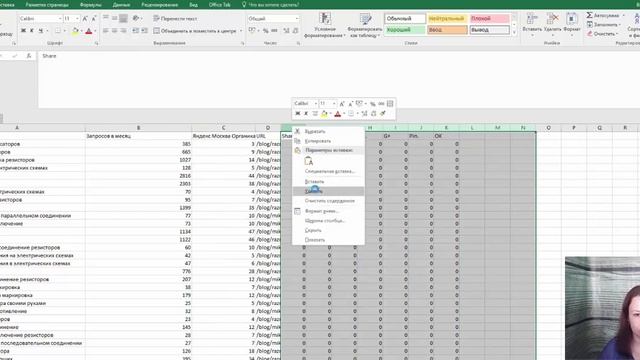Click paste option icon in context menu

309,161
